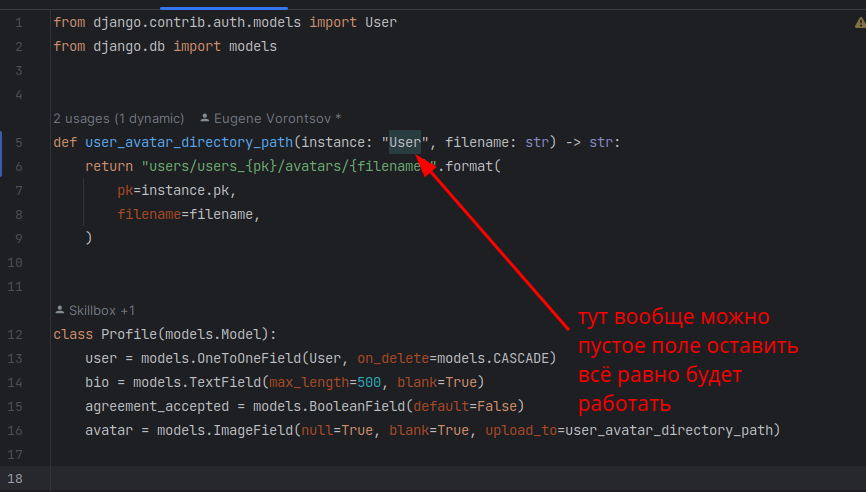866x492 pixels.
Task: Click on_delete=models.CASCADE argument
Action: [453, 358]
